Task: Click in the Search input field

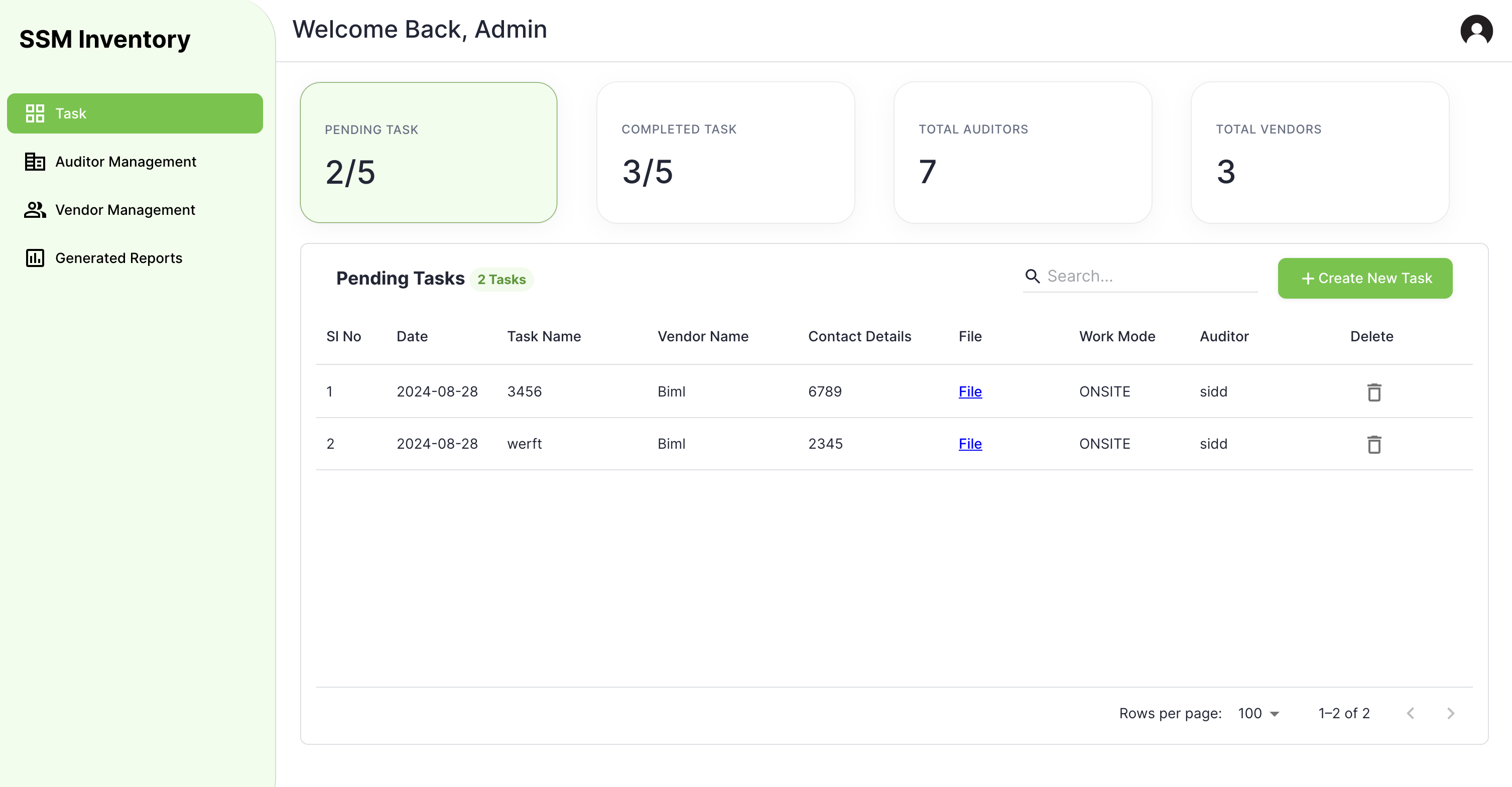Action: click(1148, 276)
